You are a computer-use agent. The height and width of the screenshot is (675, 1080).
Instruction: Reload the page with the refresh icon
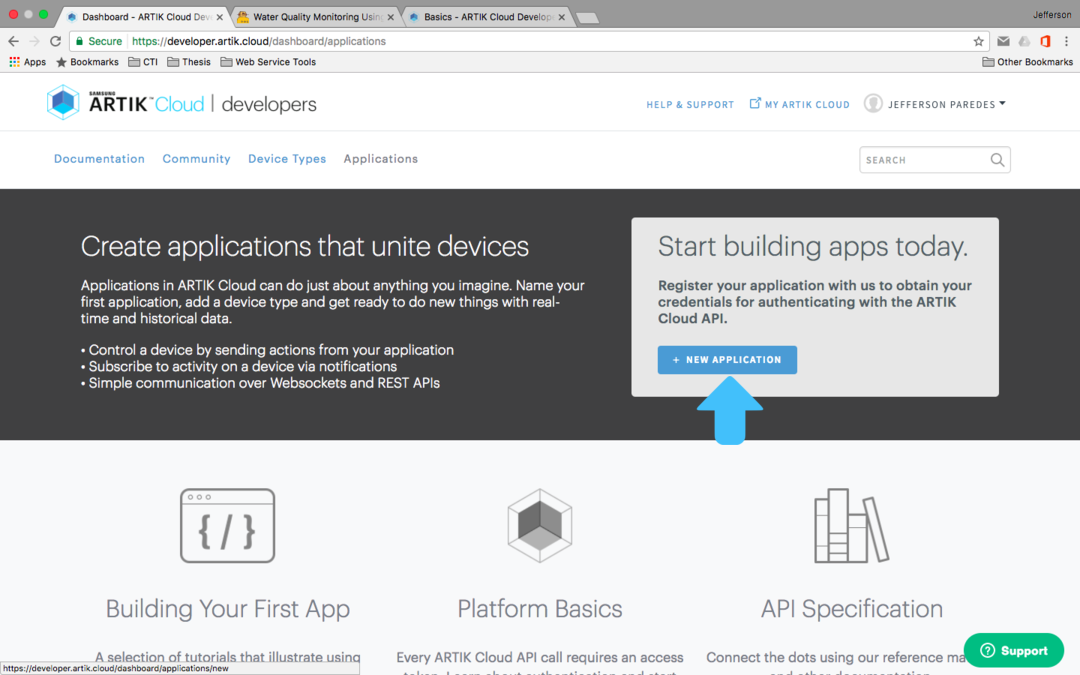[x=56, y=41]
